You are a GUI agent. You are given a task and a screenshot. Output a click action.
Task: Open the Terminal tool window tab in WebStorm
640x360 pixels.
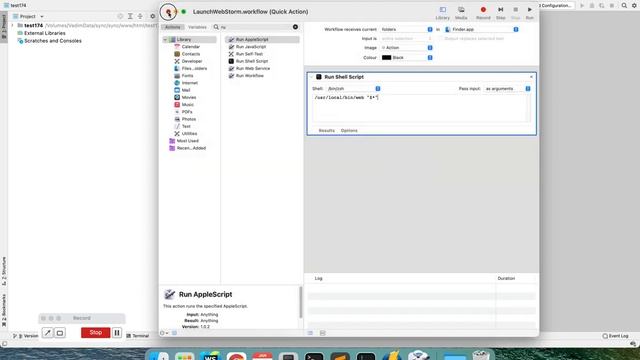pos(138,336)
